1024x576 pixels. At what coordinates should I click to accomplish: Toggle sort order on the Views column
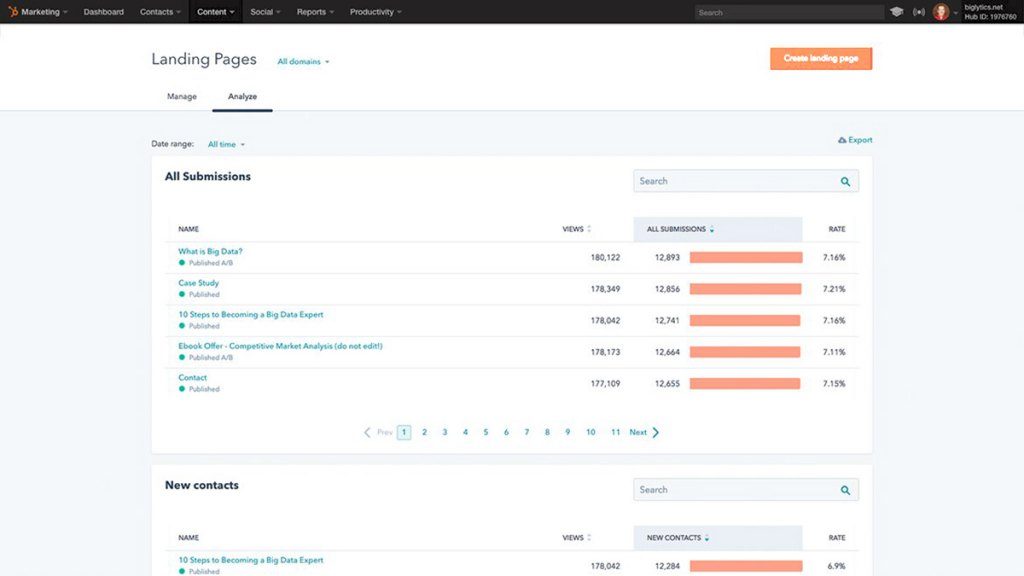coord(588,229)
